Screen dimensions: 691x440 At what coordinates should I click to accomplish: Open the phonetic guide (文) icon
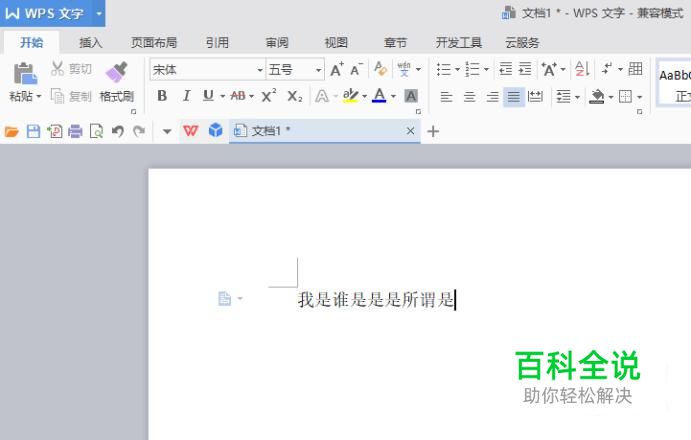[x=404, y=69]
